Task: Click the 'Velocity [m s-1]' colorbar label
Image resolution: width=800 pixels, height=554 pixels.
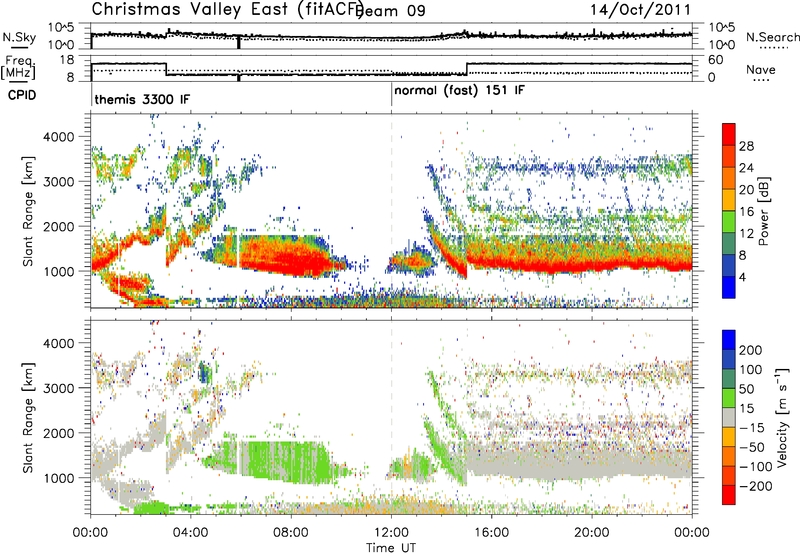Action: coord(782,417)
